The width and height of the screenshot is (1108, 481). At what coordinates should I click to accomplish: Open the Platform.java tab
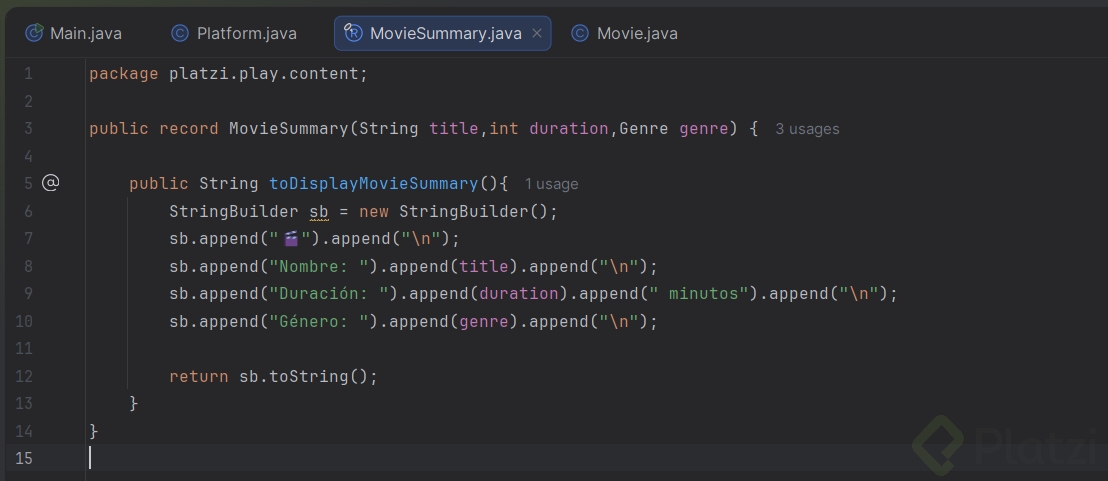pos(246,33)
